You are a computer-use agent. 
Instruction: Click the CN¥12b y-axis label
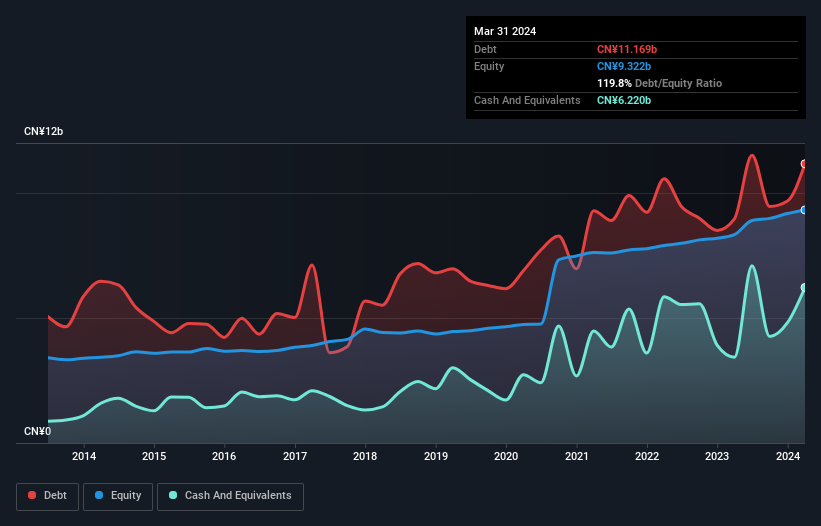43,131
